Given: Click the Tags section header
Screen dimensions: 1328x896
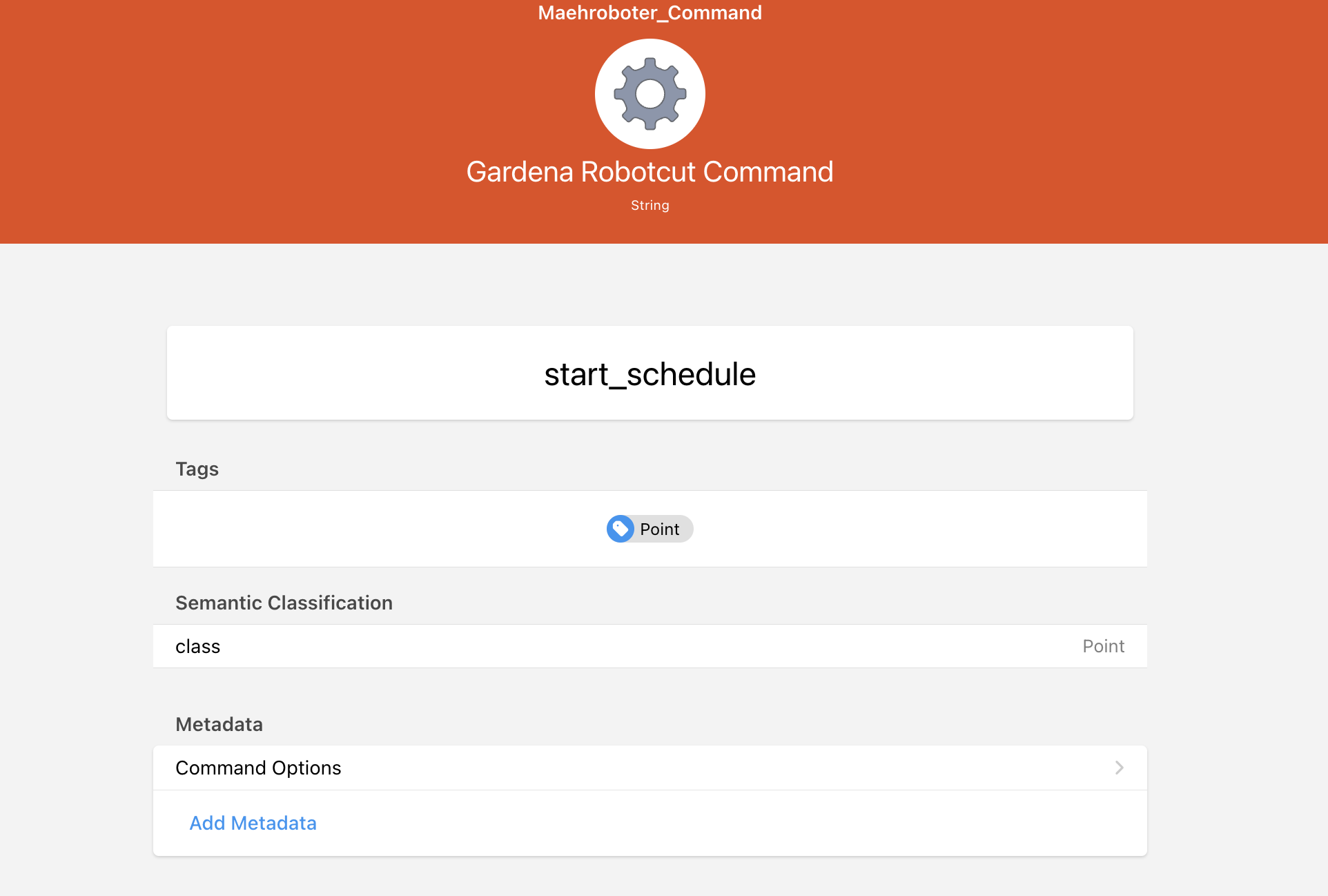Looking at the screenshot, I should 197,469.
